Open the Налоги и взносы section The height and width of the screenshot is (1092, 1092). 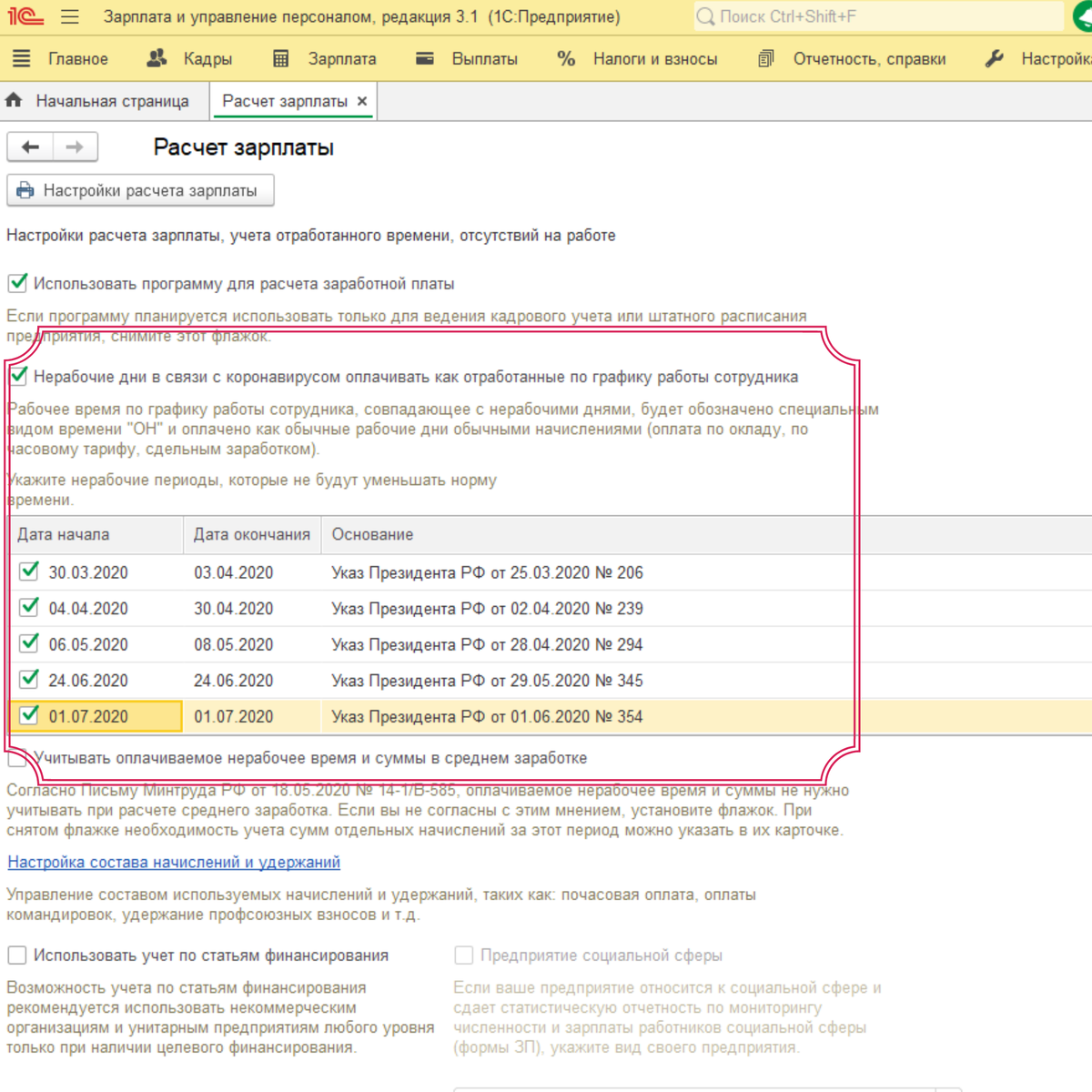coord(655,58)
